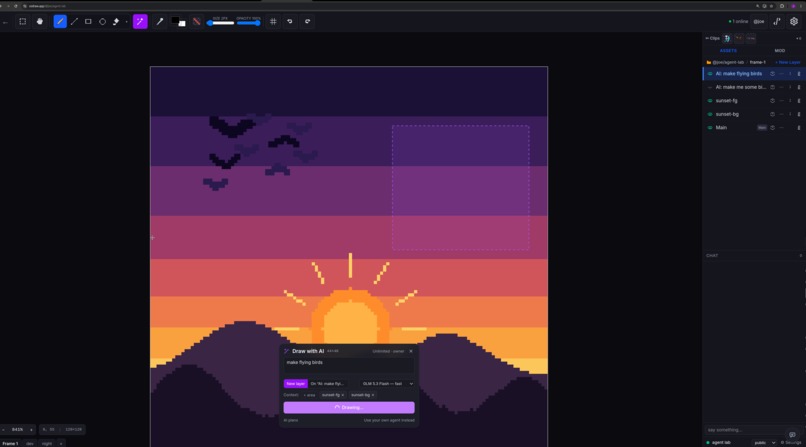The width and height of the screenshot is (806, 447).
Task: Close the Draw with AI dialog
Action: click(411, 351)
